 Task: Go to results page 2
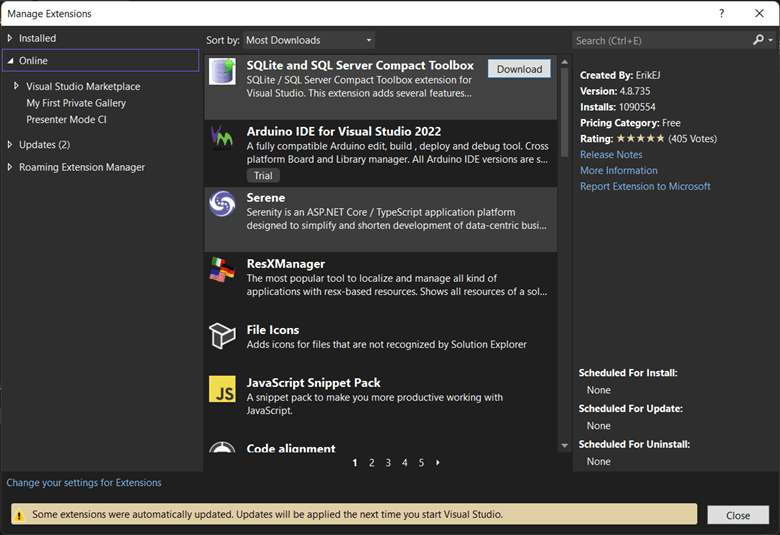click(372, 463)
